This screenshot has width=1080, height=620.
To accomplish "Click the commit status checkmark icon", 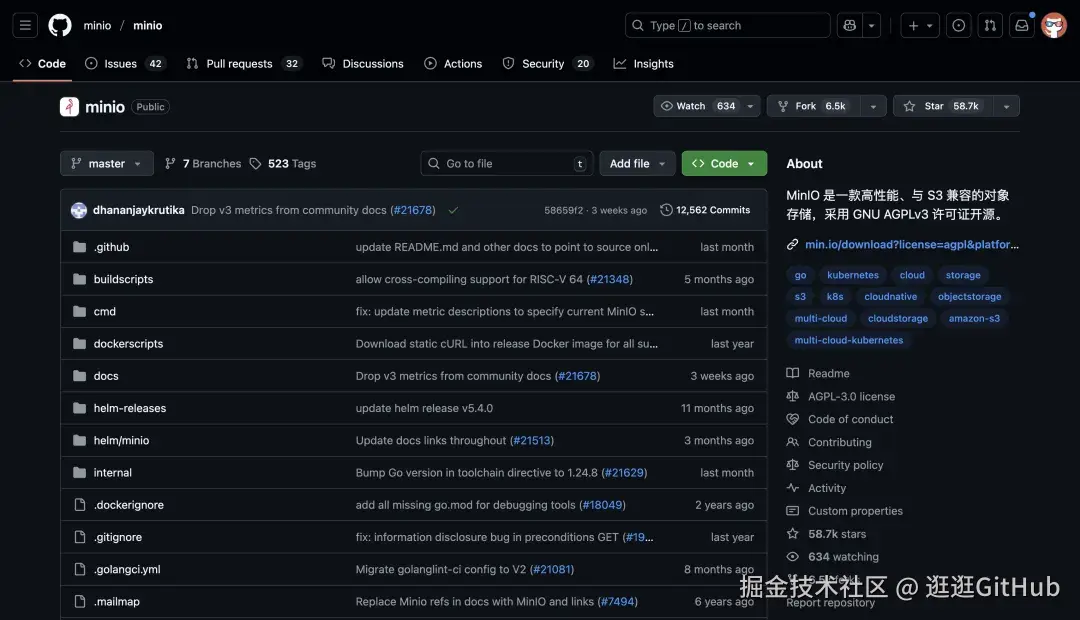I will pyautogui.click(x=453, y=210).
